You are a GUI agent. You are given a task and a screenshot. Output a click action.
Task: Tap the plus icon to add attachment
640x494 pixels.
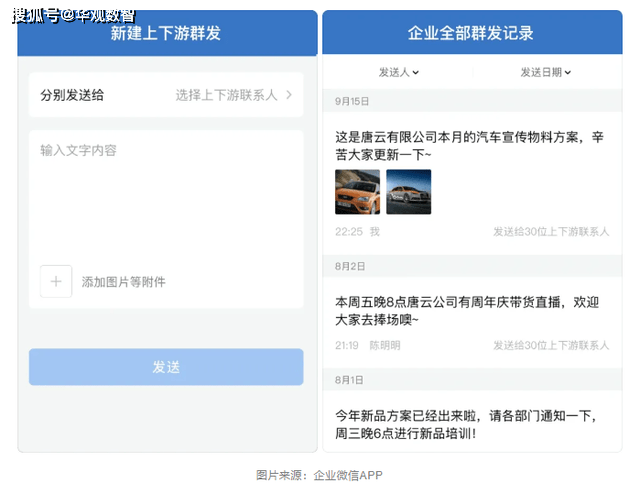[x=56, y=281]
